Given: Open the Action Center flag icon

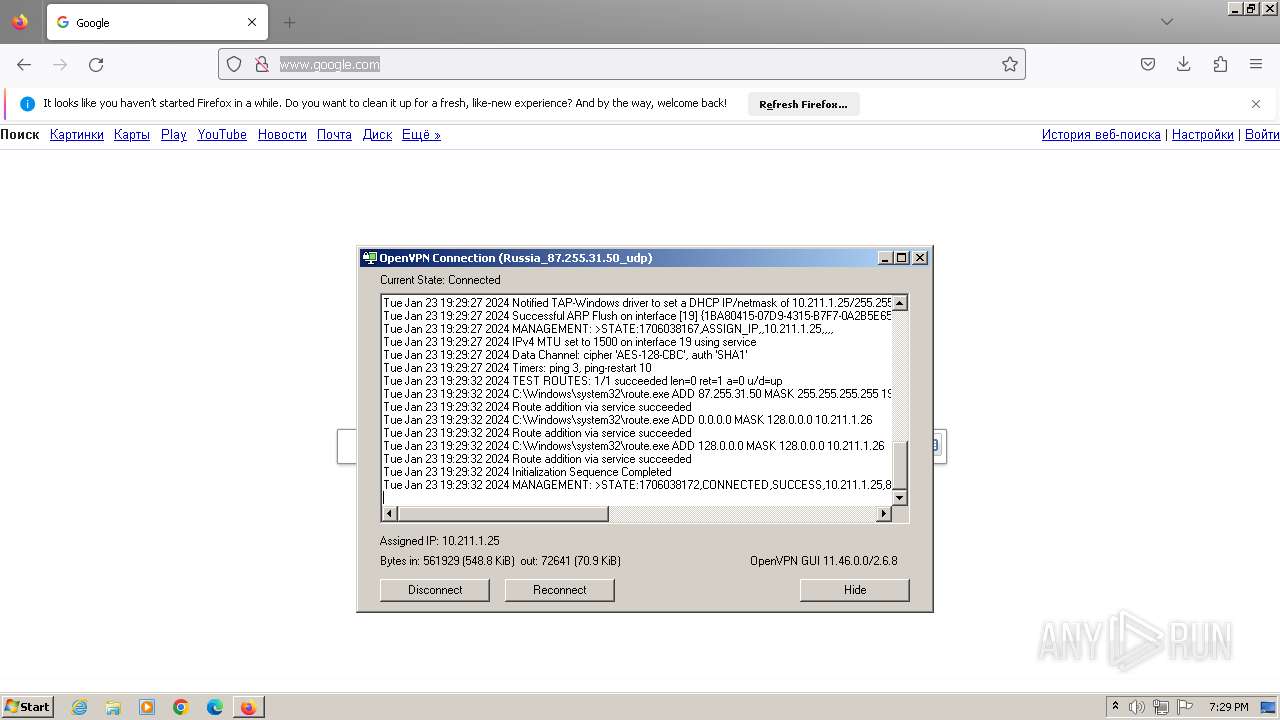Looking at the screenshot, I should 1186,707.
